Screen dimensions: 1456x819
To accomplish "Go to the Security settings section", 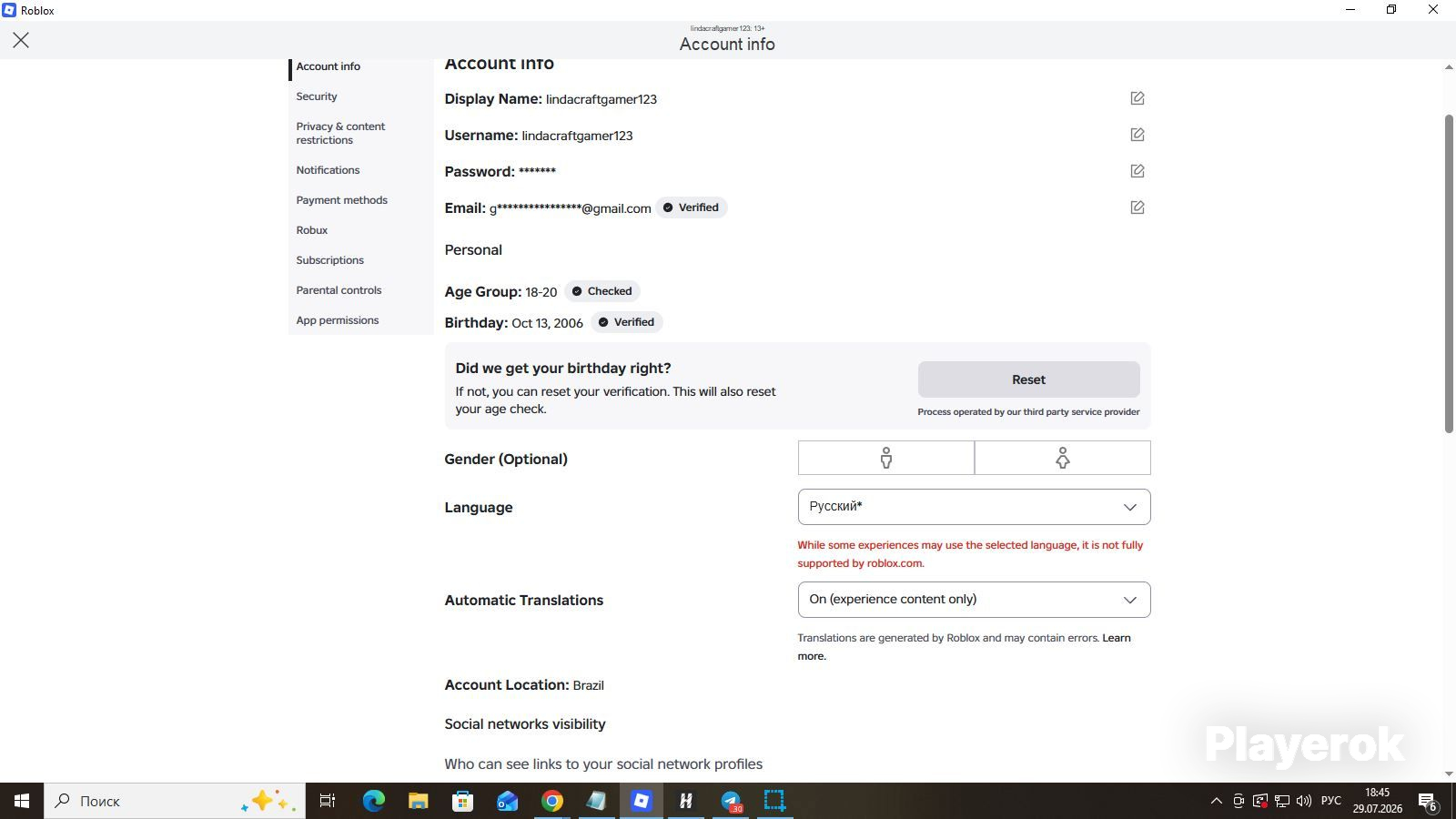I will 317,96.
